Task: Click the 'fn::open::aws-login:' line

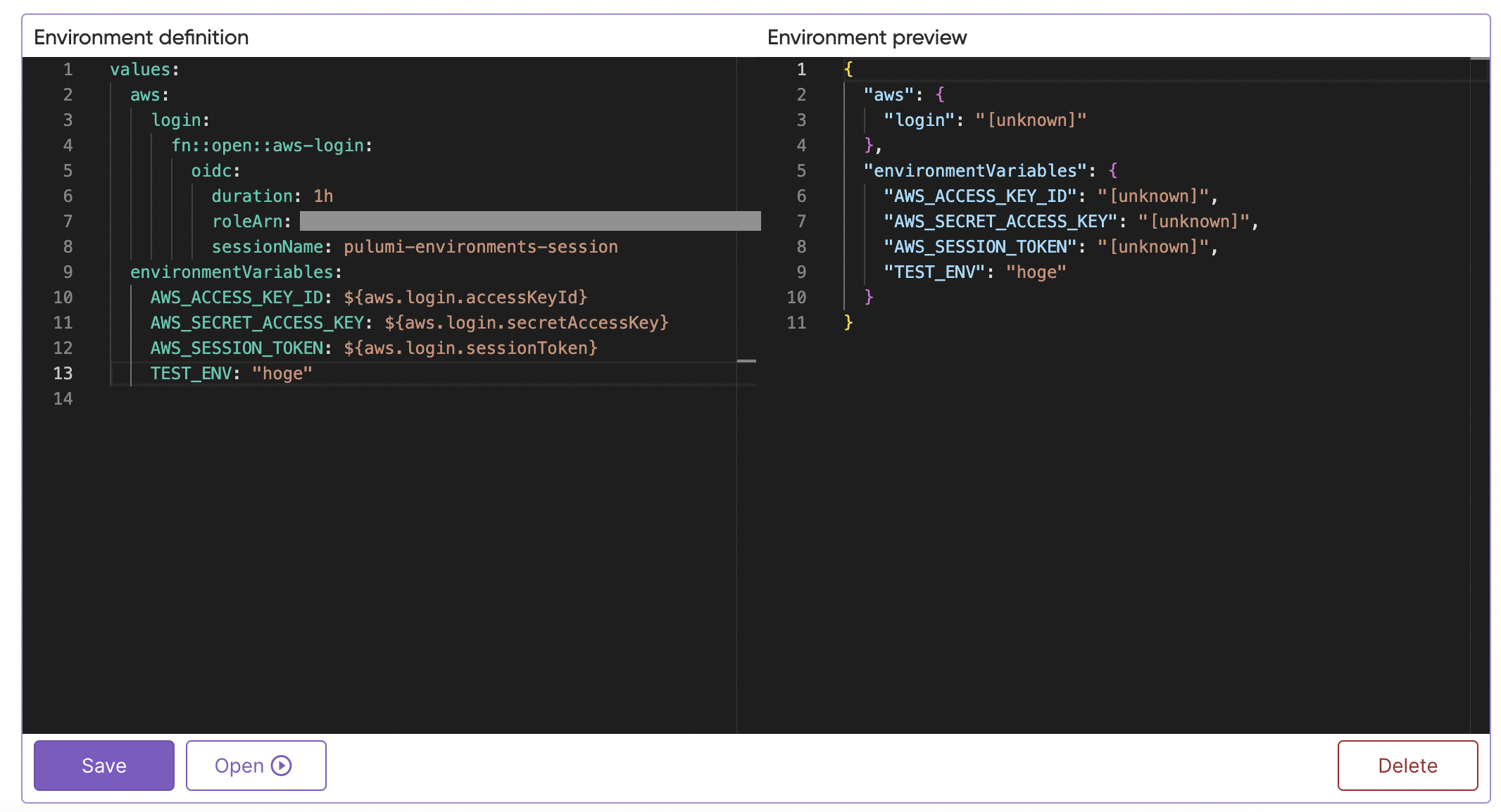Action: (272, 146)
